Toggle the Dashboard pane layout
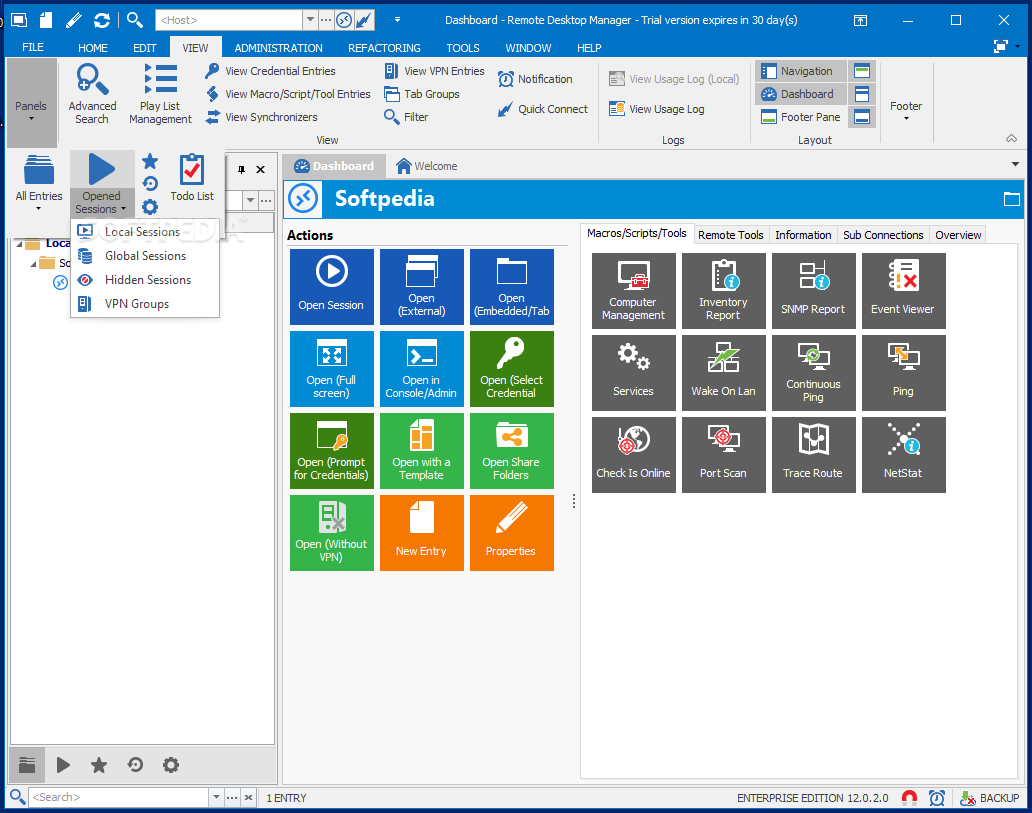1032x813 pixels. 801,94
